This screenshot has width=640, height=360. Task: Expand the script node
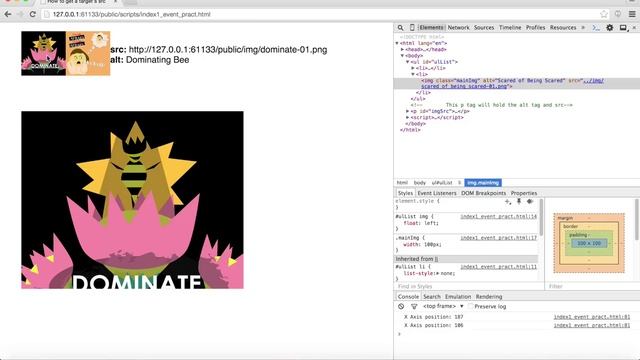point(407,117)
